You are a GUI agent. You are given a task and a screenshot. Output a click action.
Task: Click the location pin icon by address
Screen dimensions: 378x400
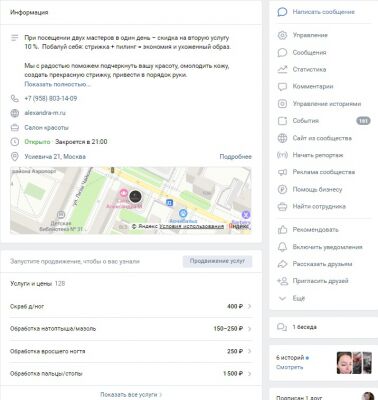(15, 156)
